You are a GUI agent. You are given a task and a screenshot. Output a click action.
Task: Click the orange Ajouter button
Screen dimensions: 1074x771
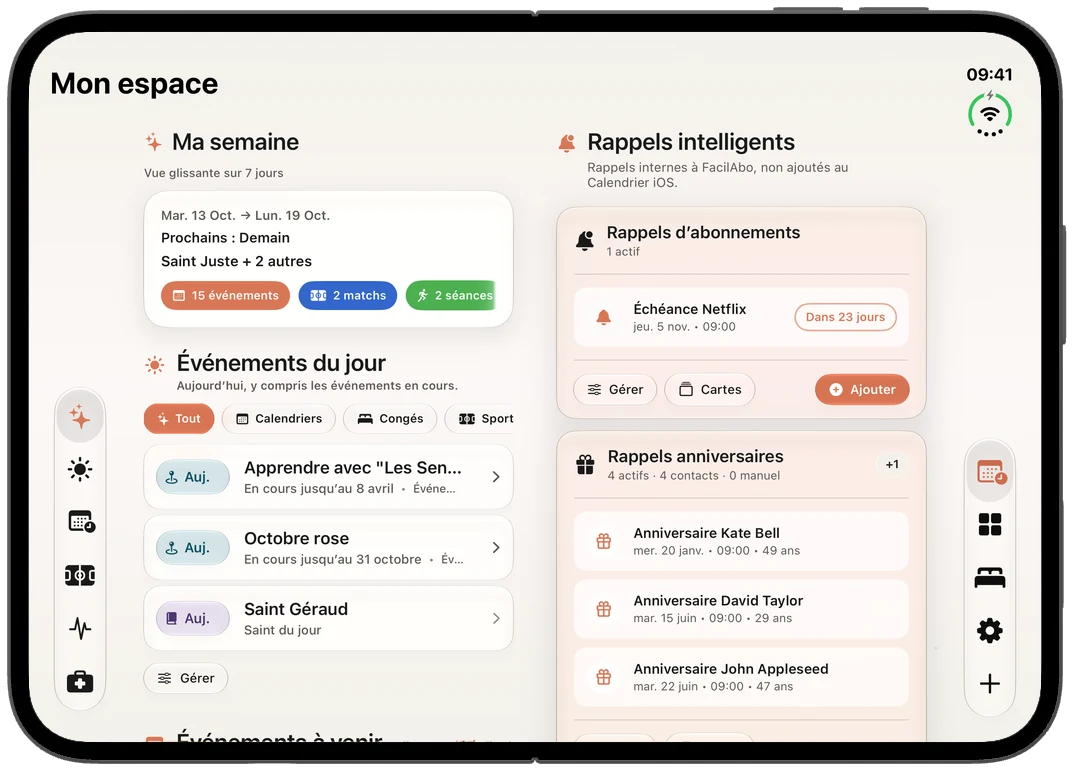pos(862,389)
